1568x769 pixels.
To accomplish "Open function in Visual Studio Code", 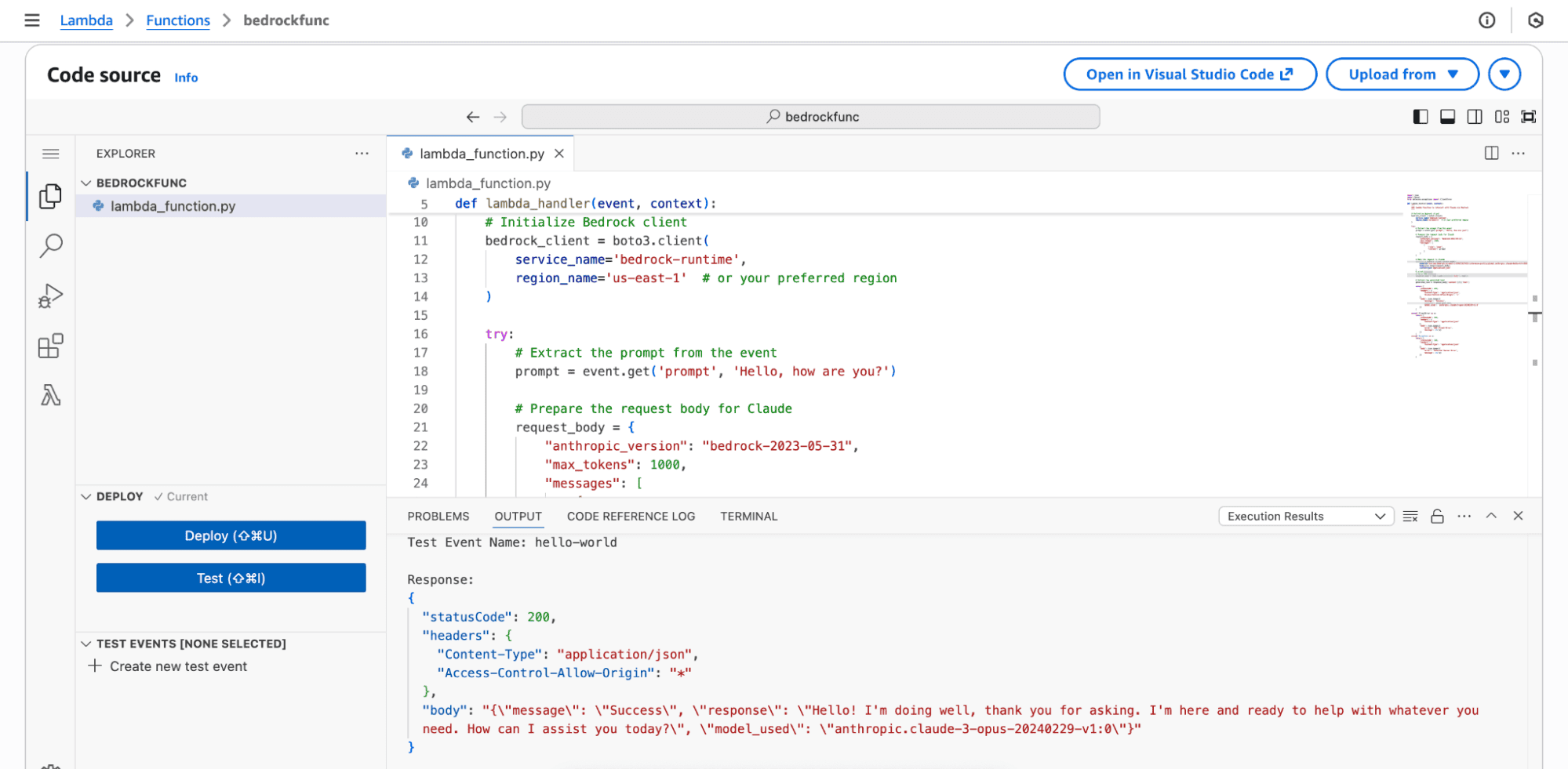I will click(x=1189, y=74).
